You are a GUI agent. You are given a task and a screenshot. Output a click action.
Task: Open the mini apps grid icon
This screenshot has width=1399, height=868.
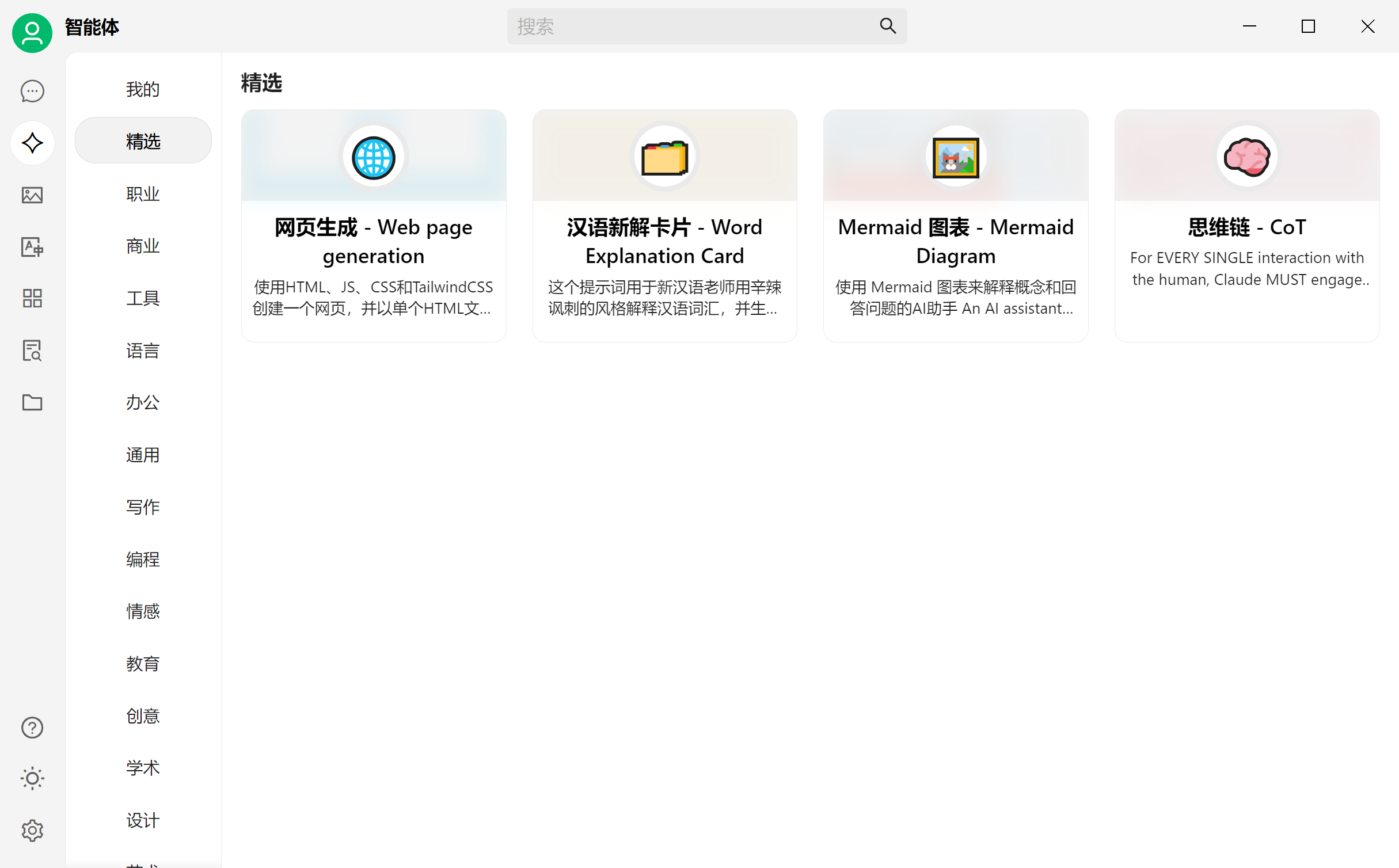[x=32, y=298]
